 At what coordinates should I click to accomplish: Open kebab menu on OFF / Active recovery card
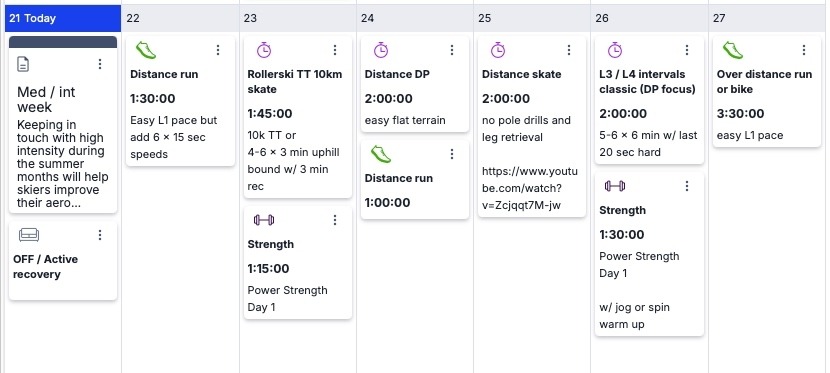point(100,235)
